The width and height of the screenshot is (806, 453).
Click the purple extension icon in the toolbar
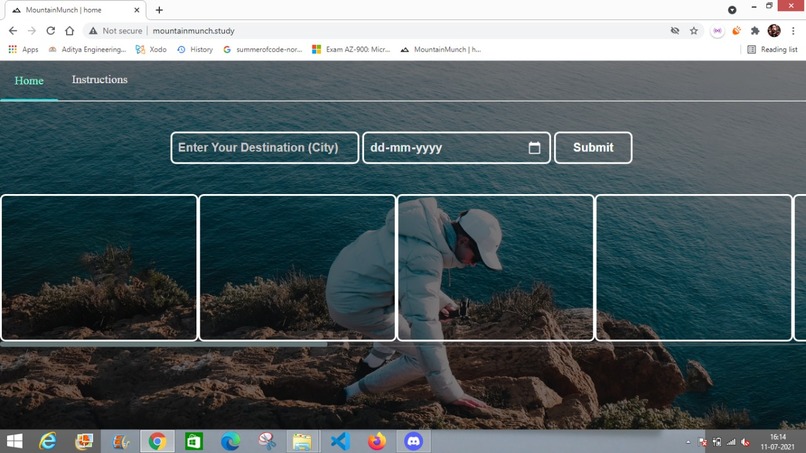click(x=717, y=31)
